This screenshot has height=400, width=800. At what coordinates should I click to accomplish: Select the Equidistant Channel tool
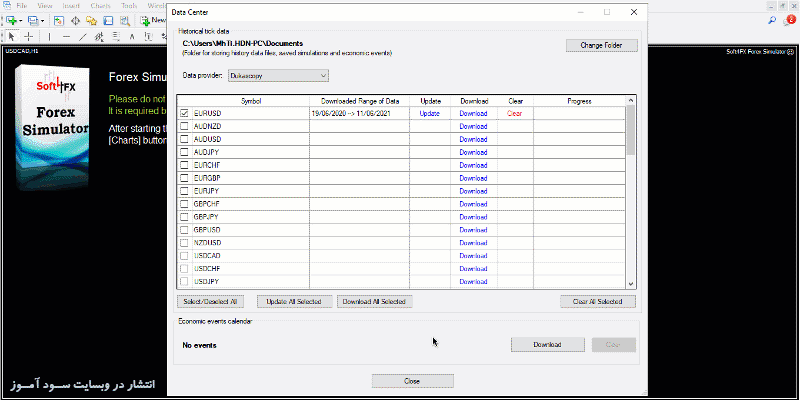99,37
